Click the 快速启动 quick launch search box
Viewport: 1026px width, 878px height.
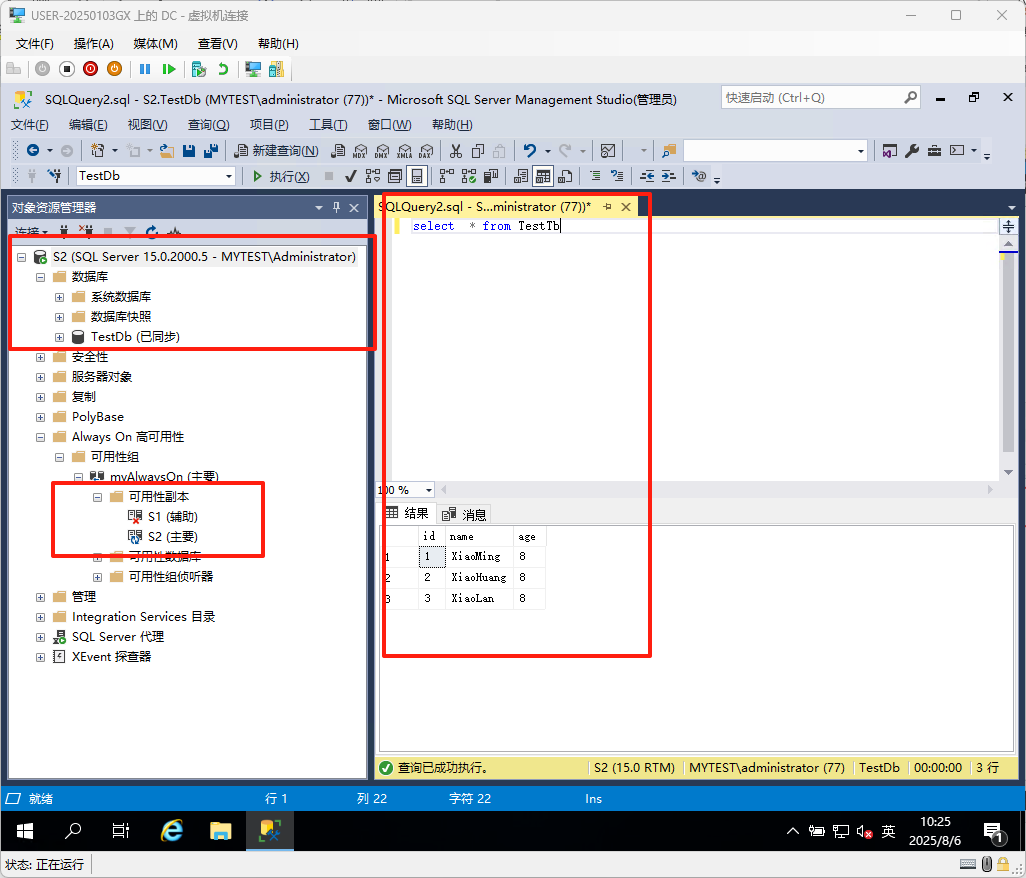tap(821, 97)
